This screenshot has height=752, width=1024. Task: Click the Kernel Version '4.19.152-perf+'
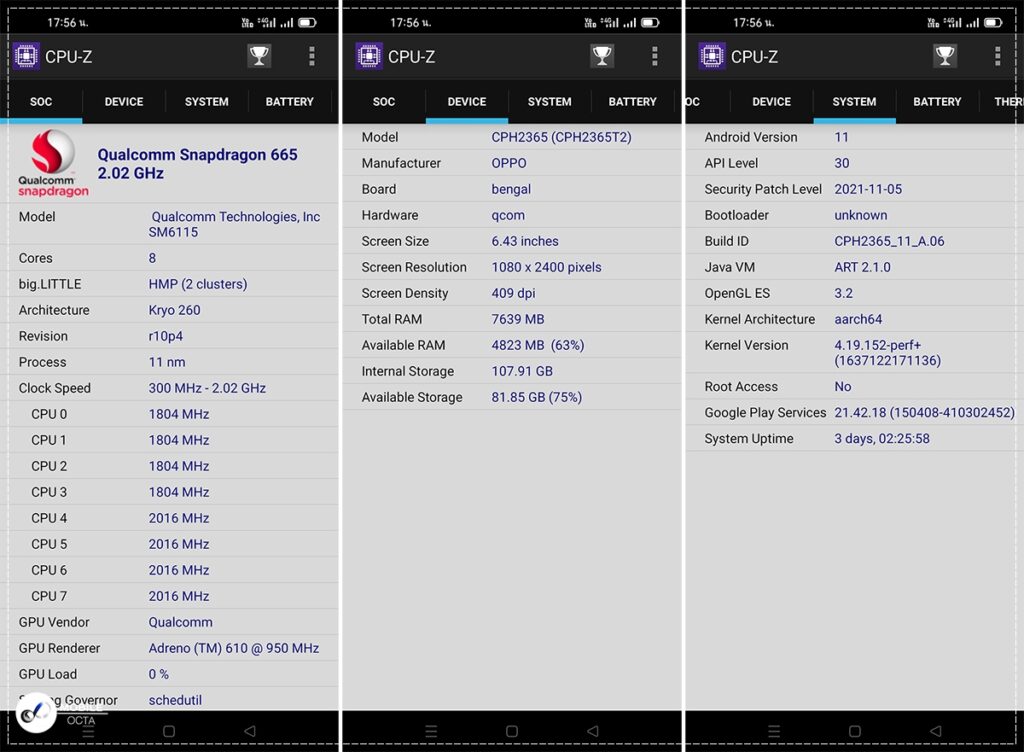click(877, 345)
